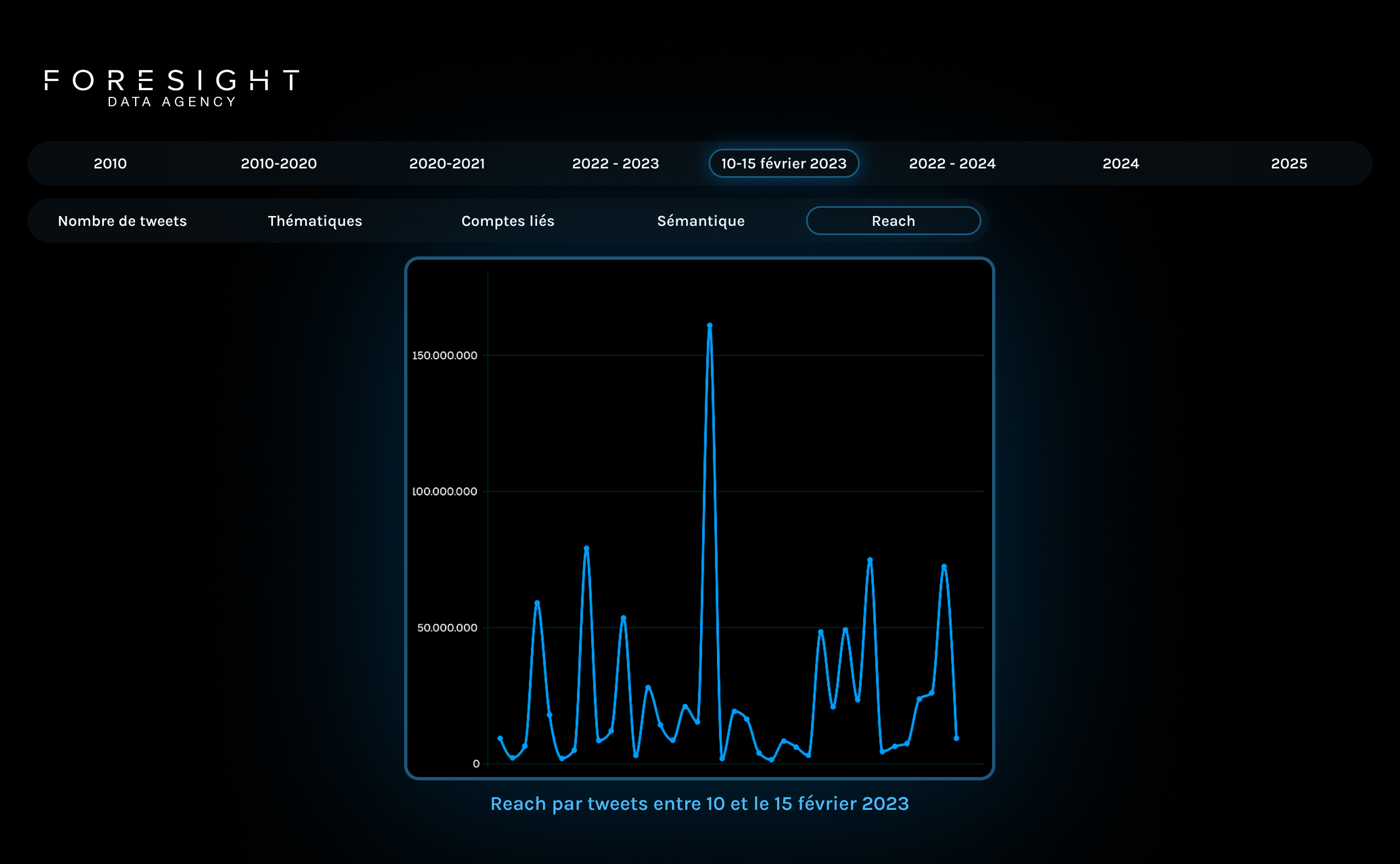Select the 2010 period tab

110,164
